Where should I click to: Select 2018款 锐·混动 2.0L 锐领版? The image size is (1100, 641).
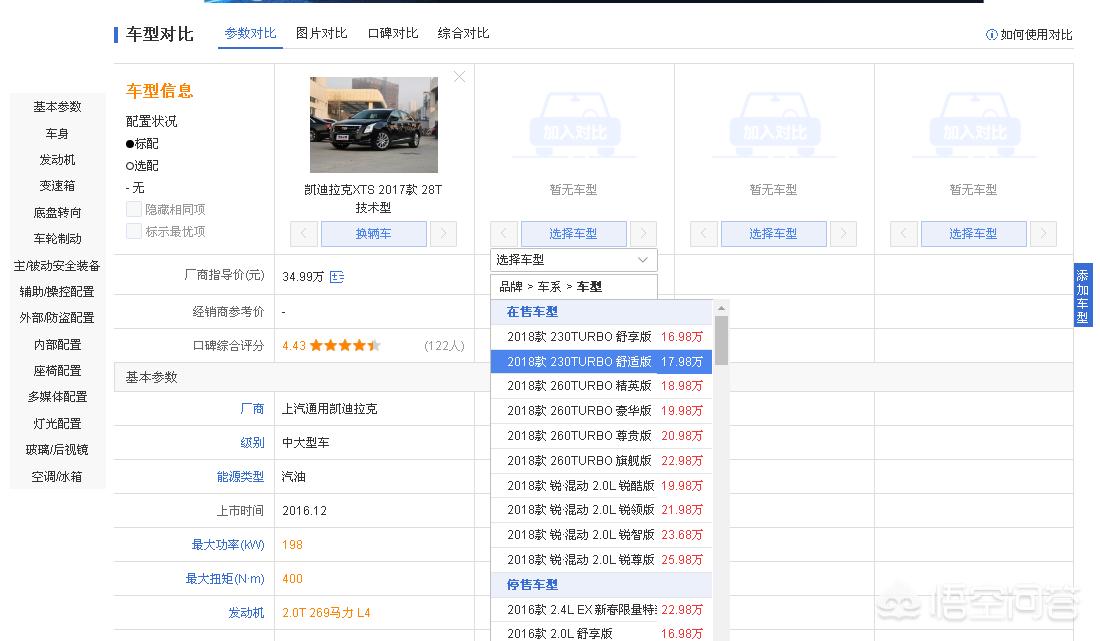[x=602, y=510]
